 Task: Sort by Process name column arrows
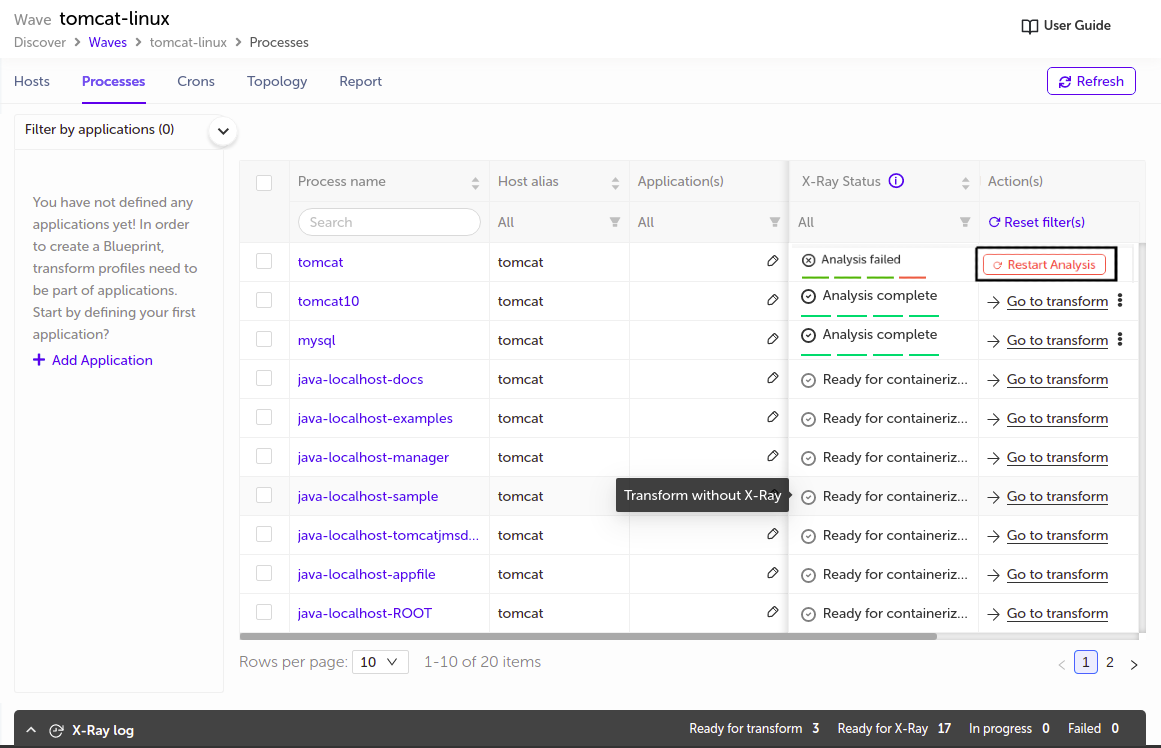(x=475, y=182)
